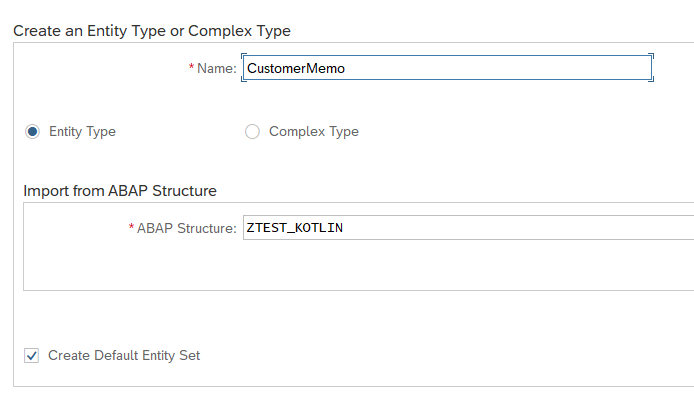Image resolution: width=694 pixels, height=402 pixels.
Task: Select the Complex Type radio button
Action: pyautogui.click(x=252, y=131)
